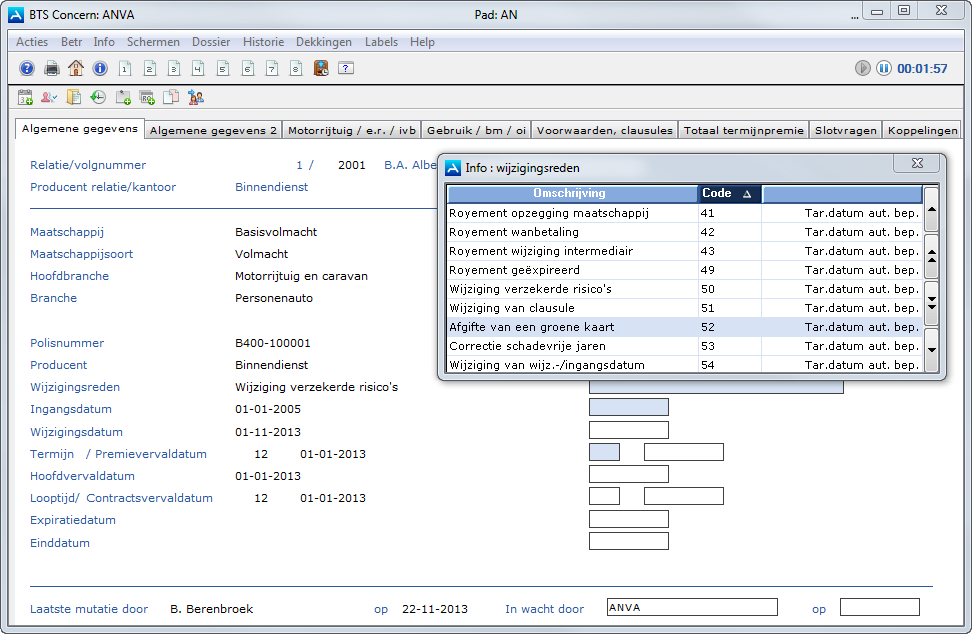The image size is (972, 634).
Task: Click the blue help question mark icon
Action: tap(27, 68)
